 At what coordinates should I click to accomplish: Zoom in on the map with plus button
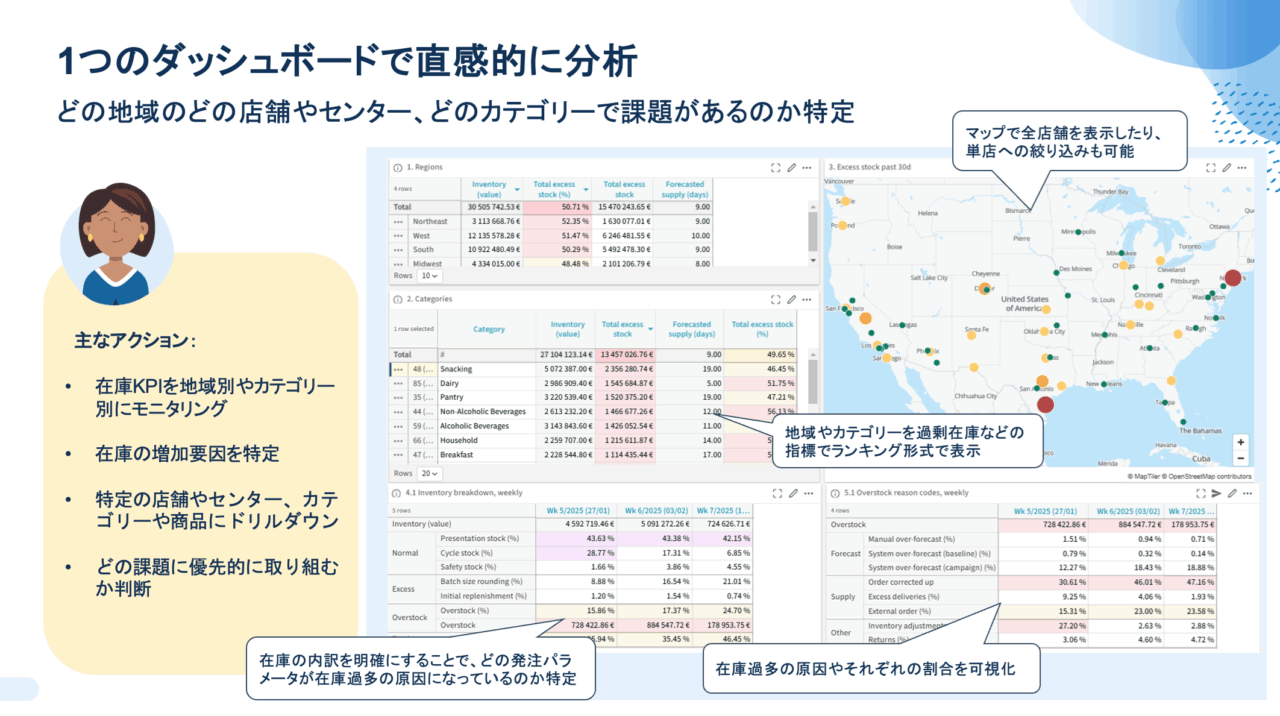pyautogui.click(x=1241, y=442)
